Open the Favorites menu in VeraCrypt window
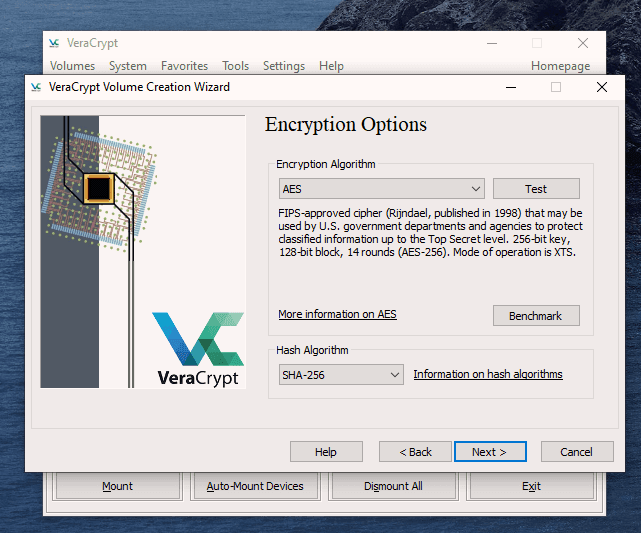The width and height of the screenshot is (641, 533). pos(184,66)
